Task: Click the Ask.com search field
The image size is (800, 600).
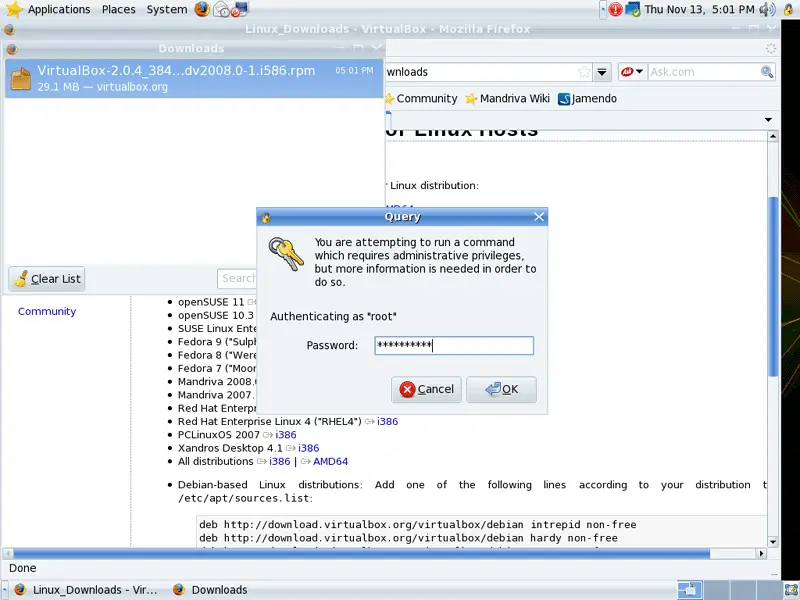Action: 704,72
